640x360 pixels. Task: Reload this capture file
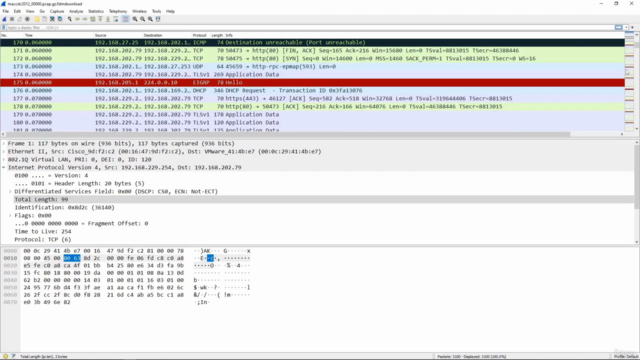pos(60,19)
